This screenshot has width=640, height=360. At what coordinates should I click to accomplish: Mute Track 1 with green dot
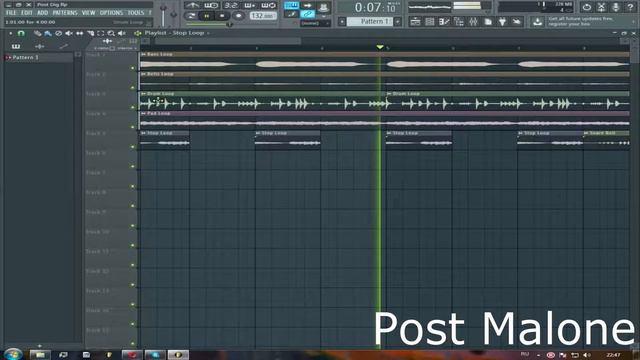pyautogui.click(x=132, y=68)
